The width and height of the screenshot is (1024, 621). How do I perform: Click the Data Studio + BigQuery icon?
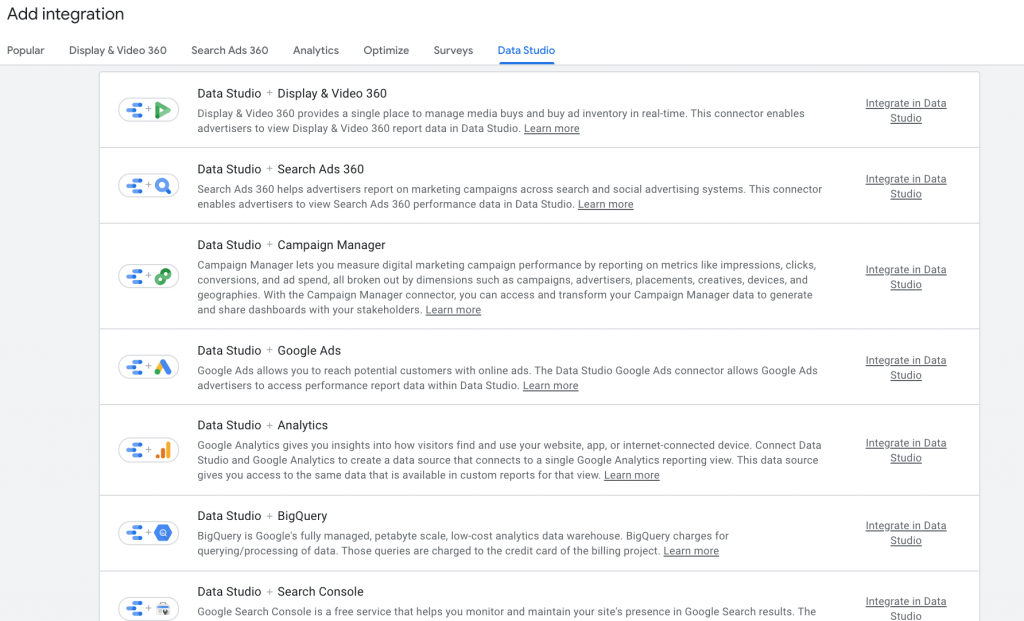(148, 533)
